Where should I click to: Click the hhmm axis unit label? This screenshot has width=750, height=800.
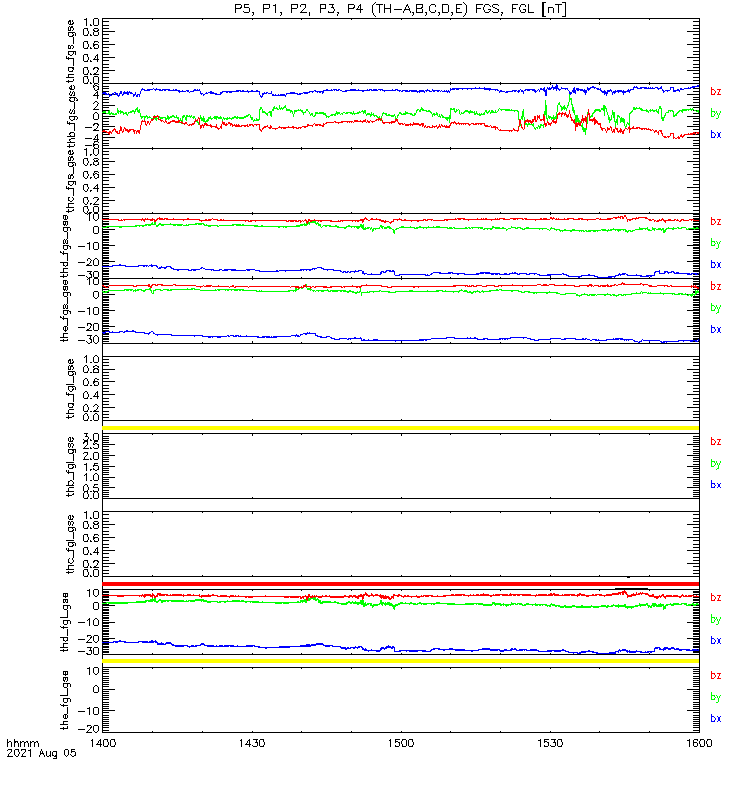pos(22,743)
